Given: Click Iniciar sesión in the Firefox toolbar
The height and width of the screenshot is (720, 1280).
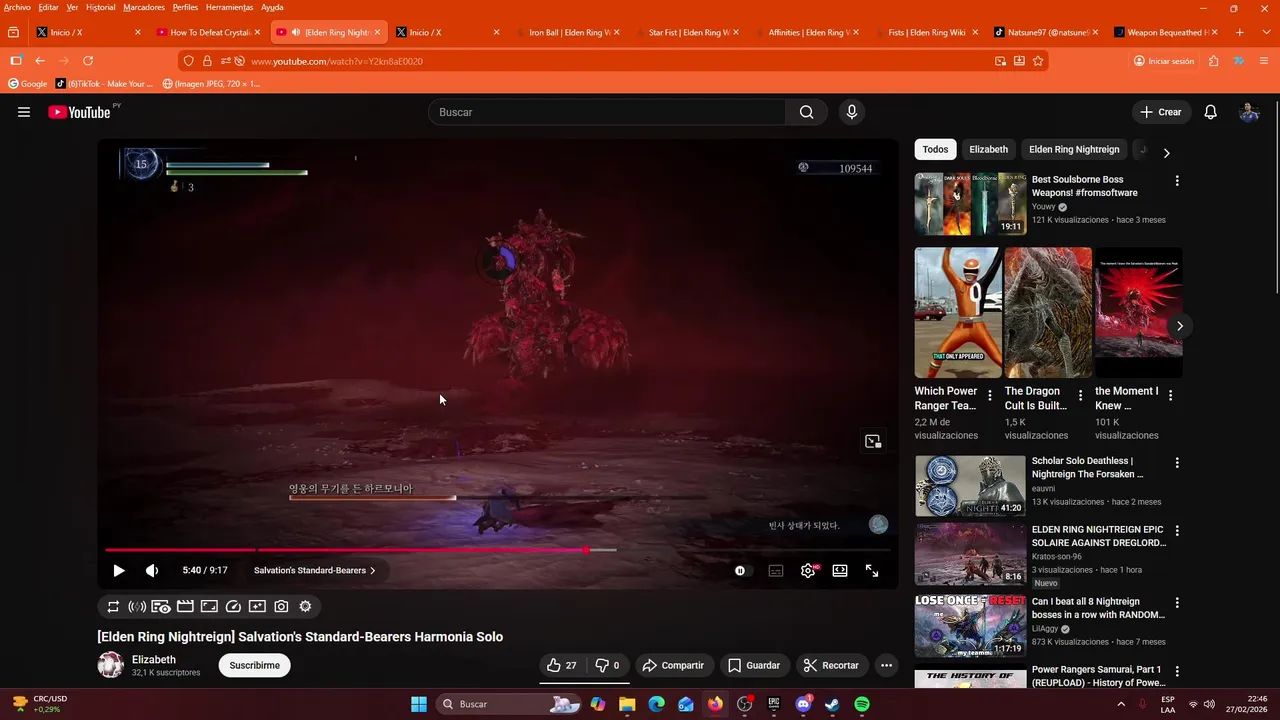Looking at the screenshot, I should [1164, 61].
